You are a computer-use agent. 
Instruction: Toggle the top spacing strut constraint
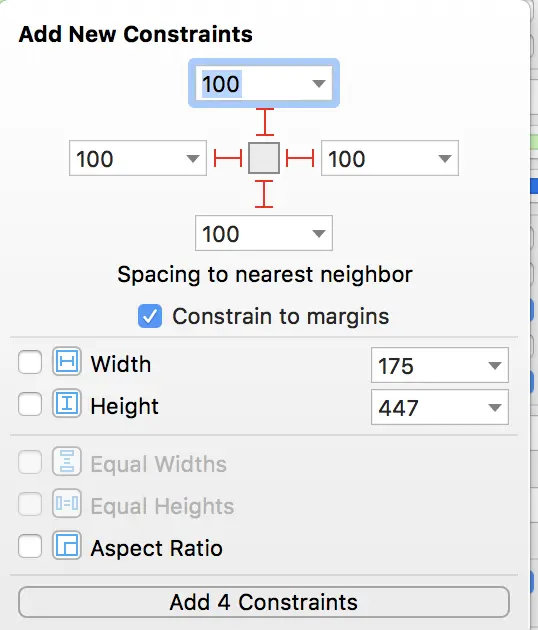(x=264, y=122)
